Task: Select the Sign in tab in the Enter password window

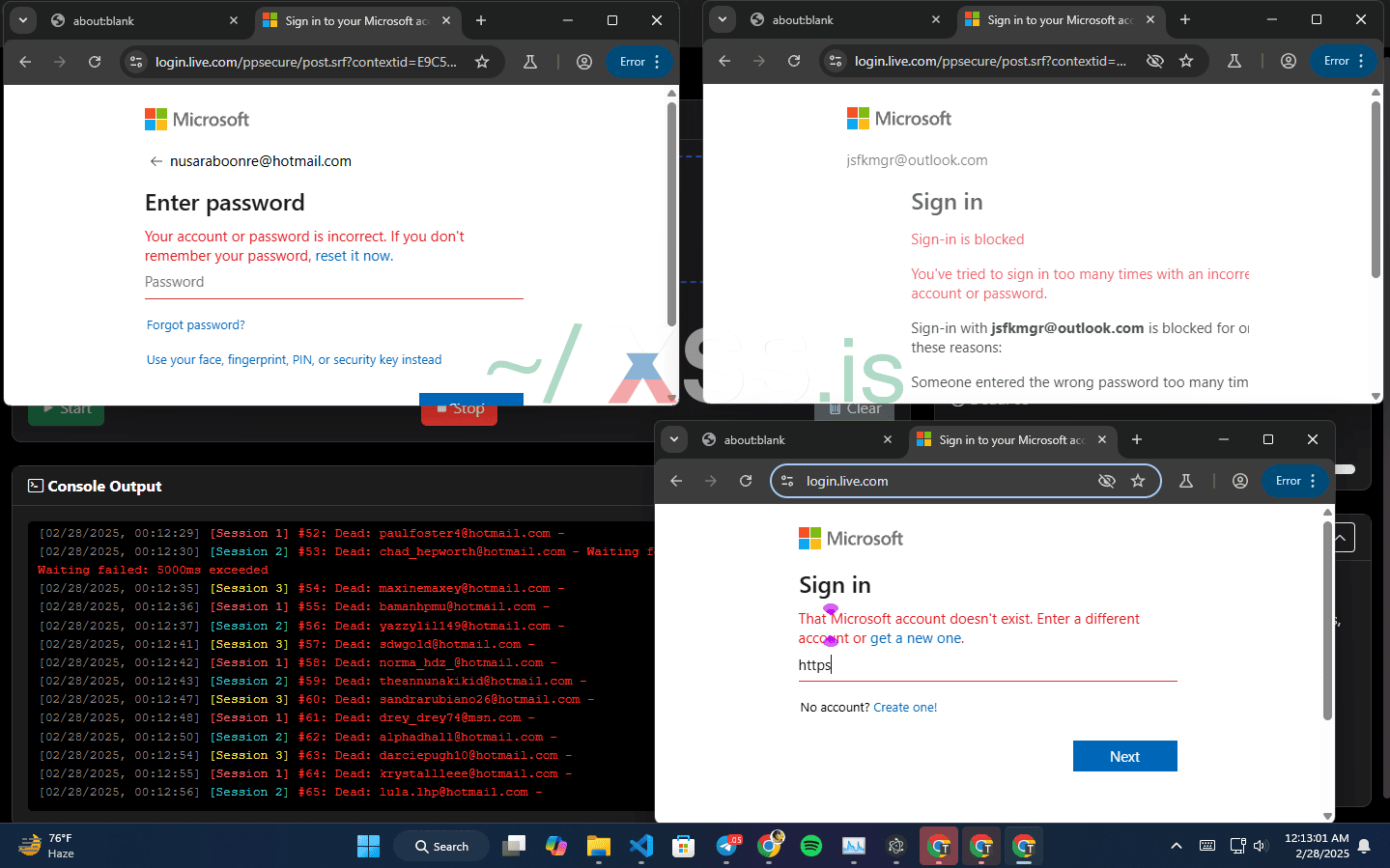Action: [x=357, y=20]
